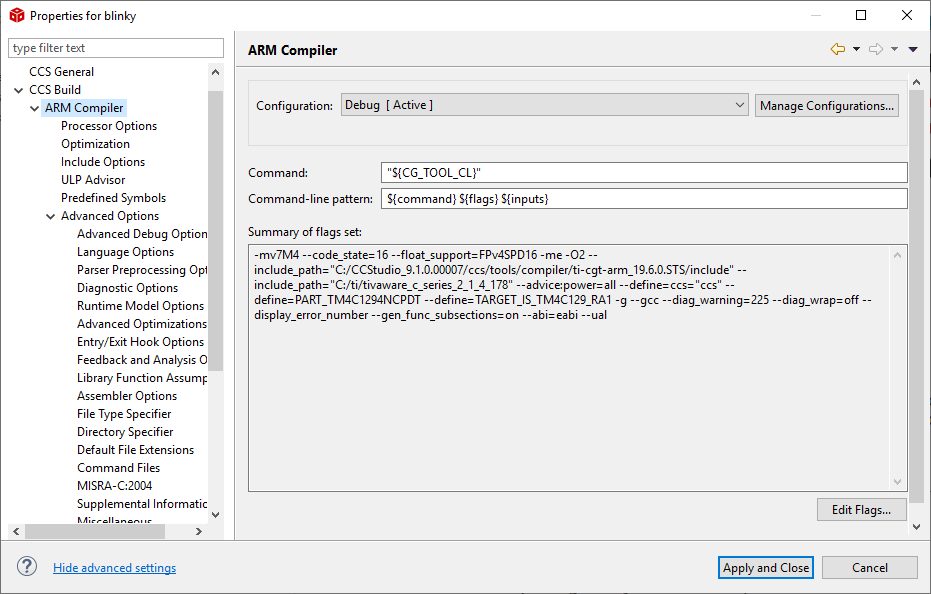Click the Hide advanced settings link
This screenshot has width=931, height=594.
point(115,568)
